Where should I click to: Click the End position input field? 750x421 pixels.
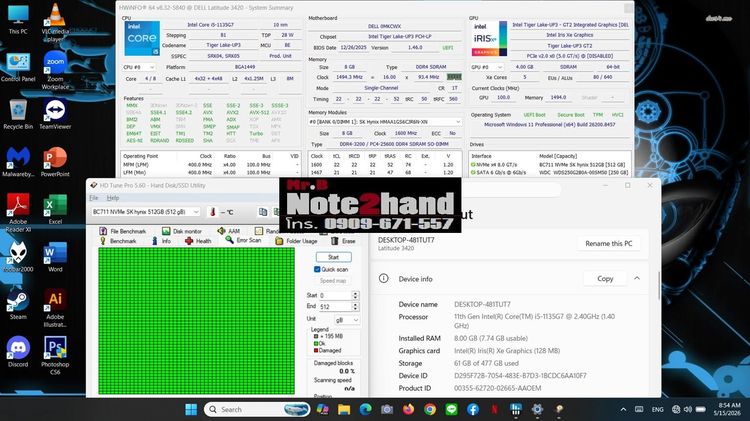[x=335, y=306]
